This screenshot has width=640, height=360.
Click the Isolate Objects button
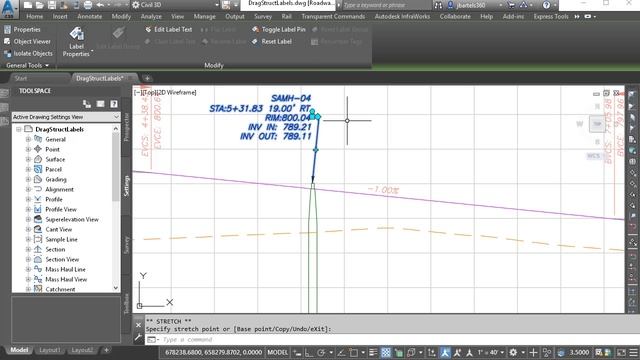28,53
